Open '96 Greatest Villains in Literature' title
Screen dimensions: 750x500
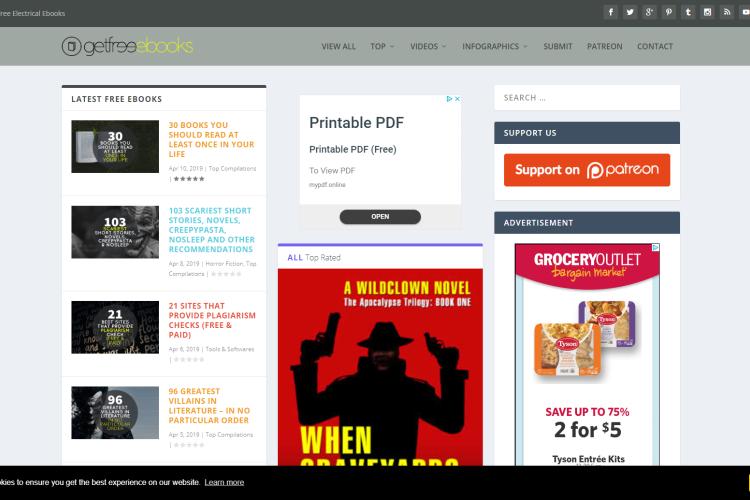tap(209, 406)
